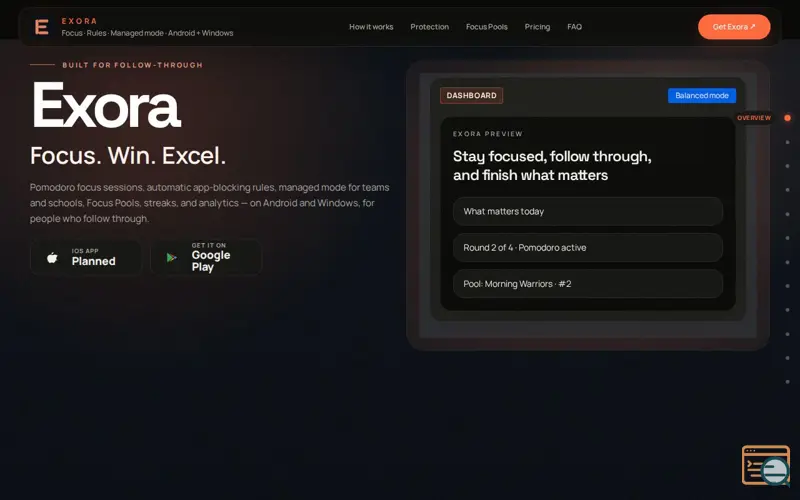Click the DASHBOARD badge in the preview
Viewport: 800px width, 500px height.
(x=471, y=95)
